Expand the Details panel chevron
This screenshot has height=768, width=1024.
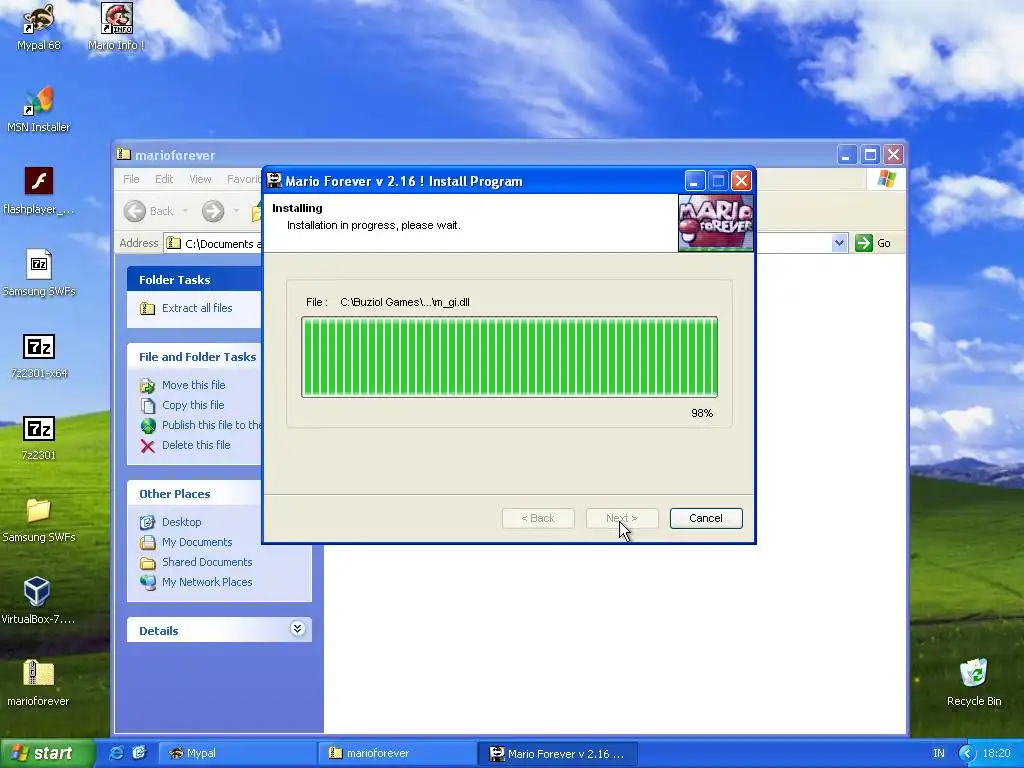(x=297, y=629)
